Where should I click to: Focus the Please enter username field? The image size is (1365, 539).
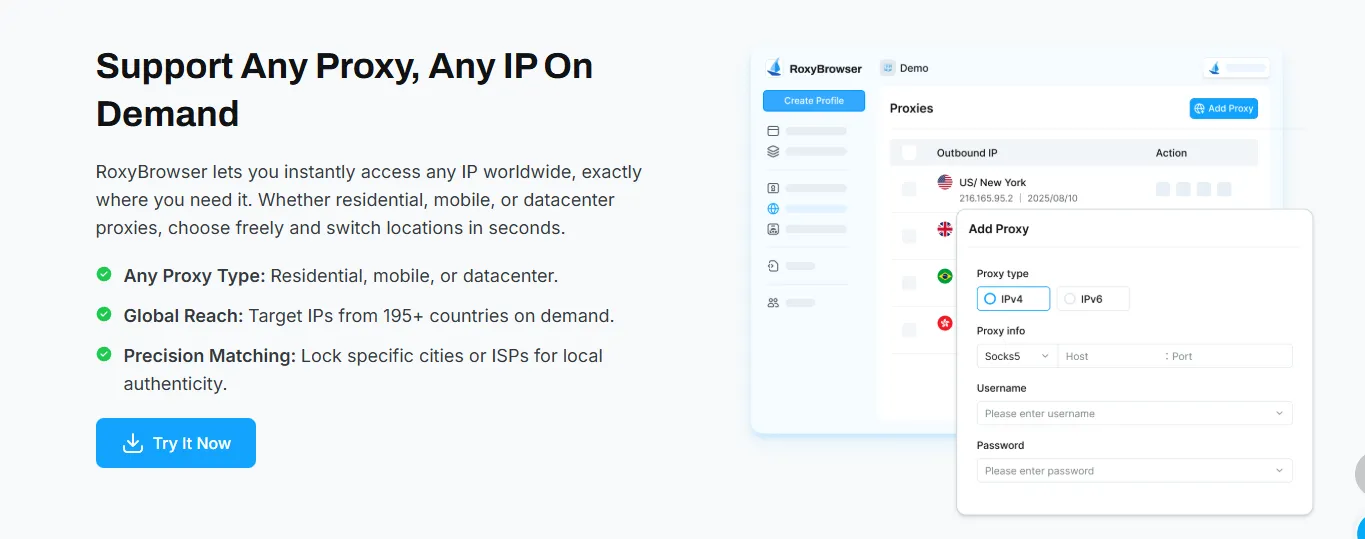(x=1134, y=413)
